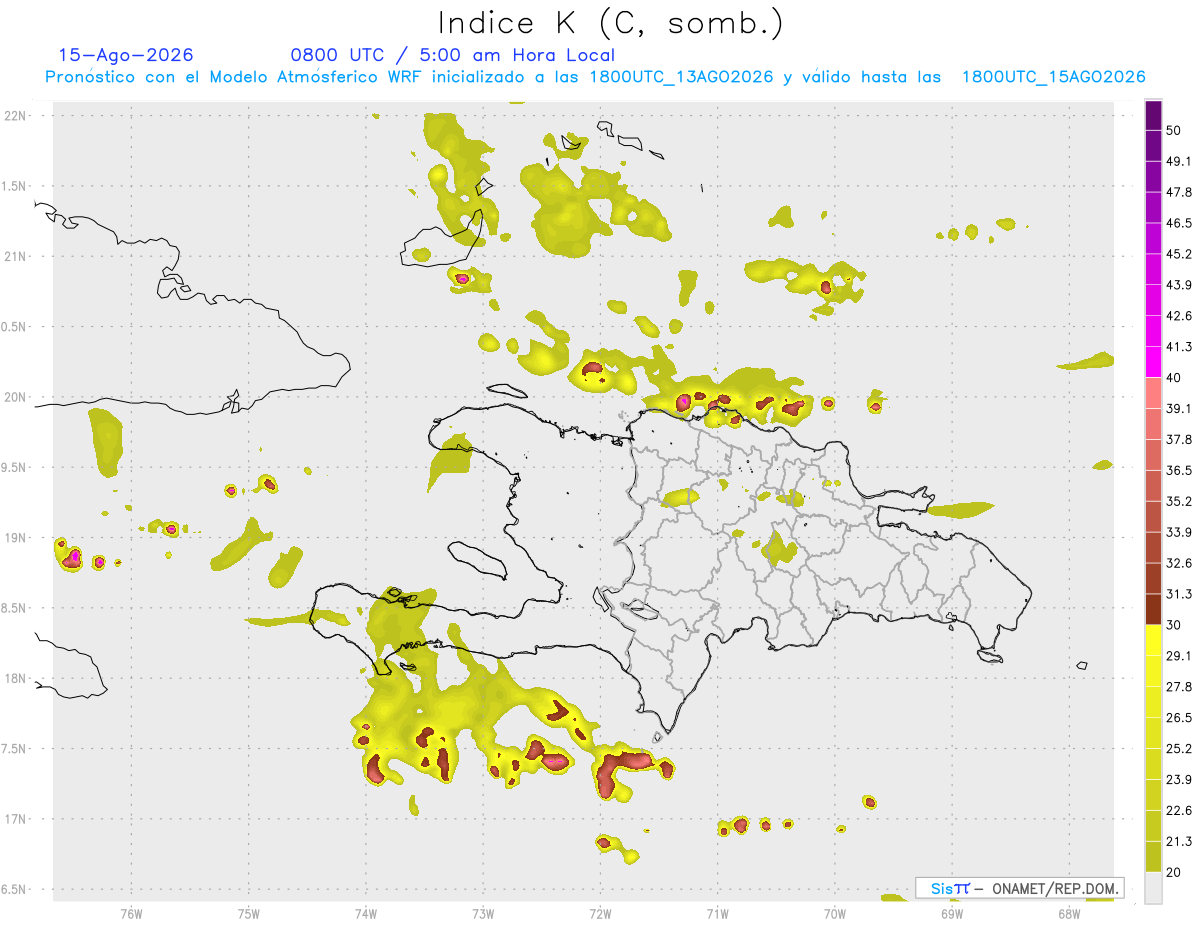Click the color scale value 31.3
This screenshot has height=927, width=1200.
tap(1179, 594)
